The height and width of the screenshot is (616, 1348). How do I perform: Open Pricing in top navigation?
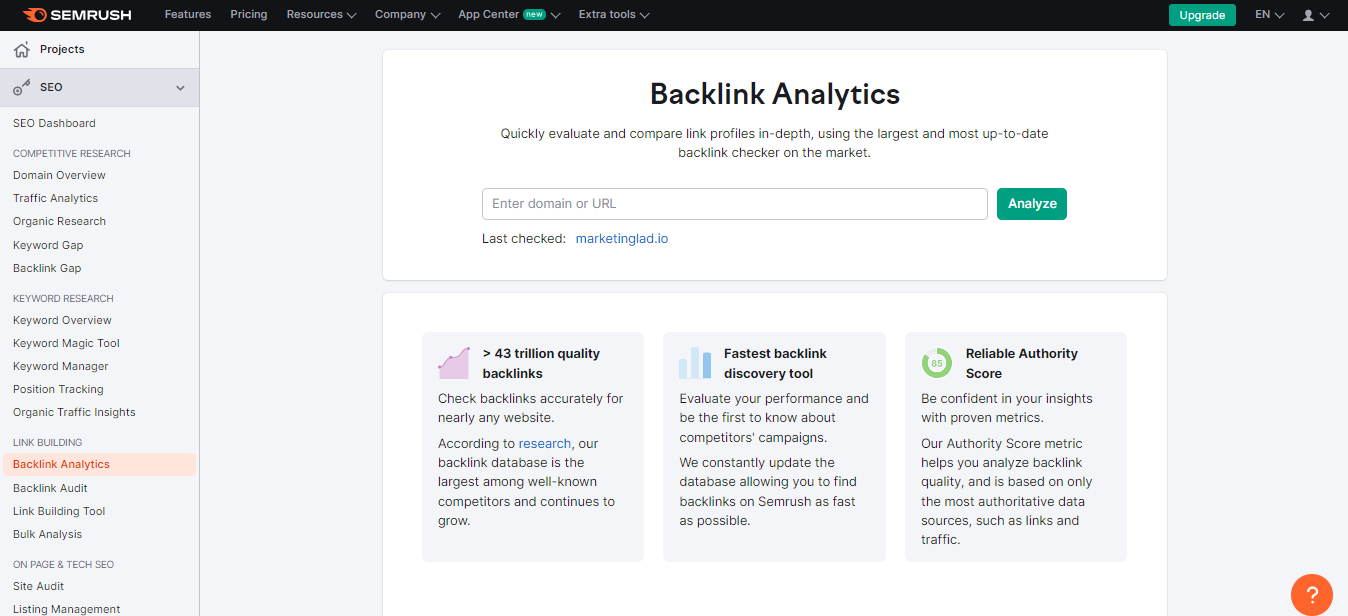click(249, 15)
